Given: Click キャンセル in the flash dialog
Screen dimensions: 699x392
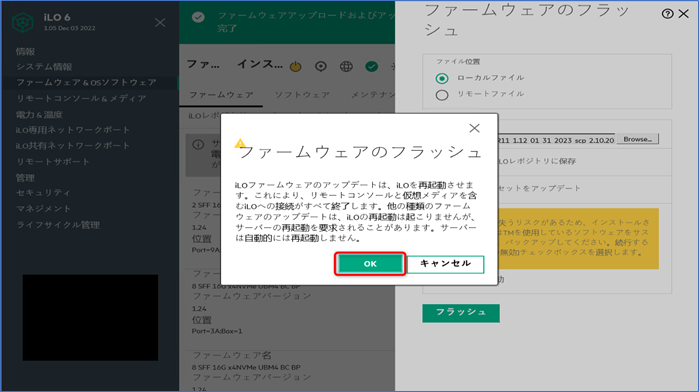Looking at the screenshot, I should coord(445,264).
